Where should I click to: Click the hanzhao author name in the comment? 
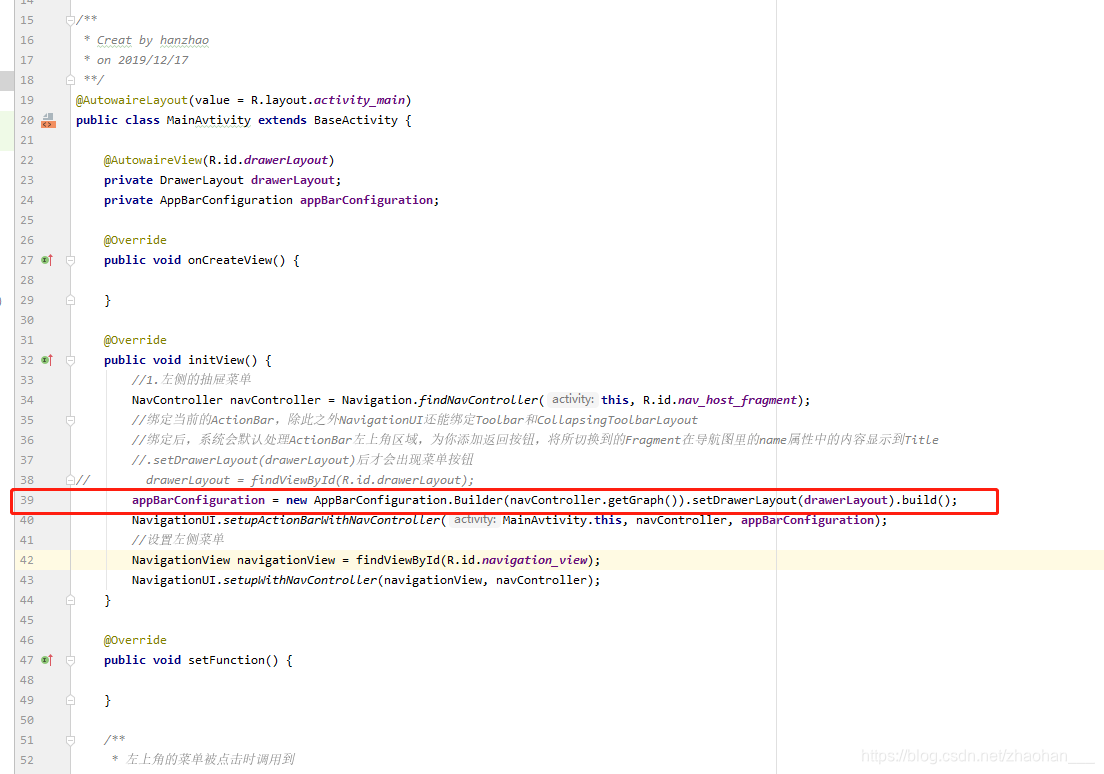pyautogui.click(x=184, y=40)
